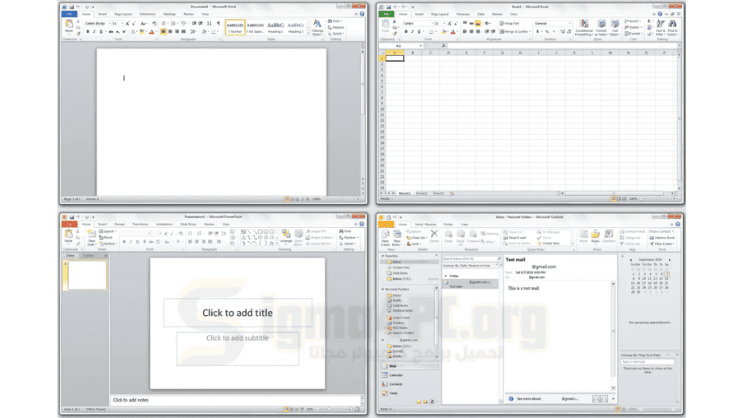Open Address Book in Outlook
The width and height of the screenshot is (743, 418).
[662, 237]
